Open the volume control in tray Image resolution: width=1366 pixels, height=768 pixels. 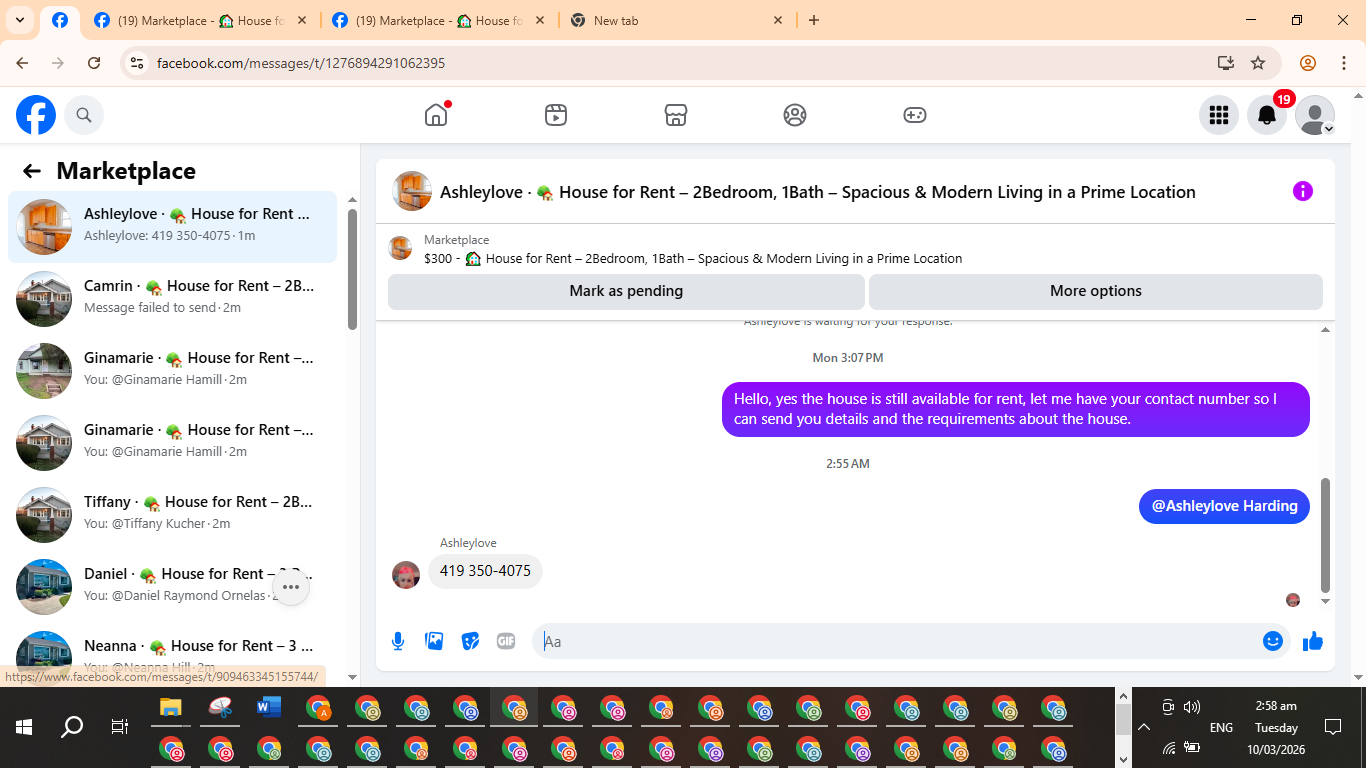[1192, 707]
